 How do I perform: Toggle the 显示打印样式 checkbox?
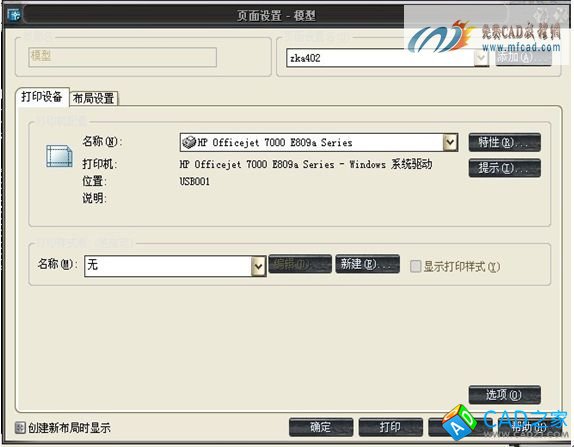(415, 266)
